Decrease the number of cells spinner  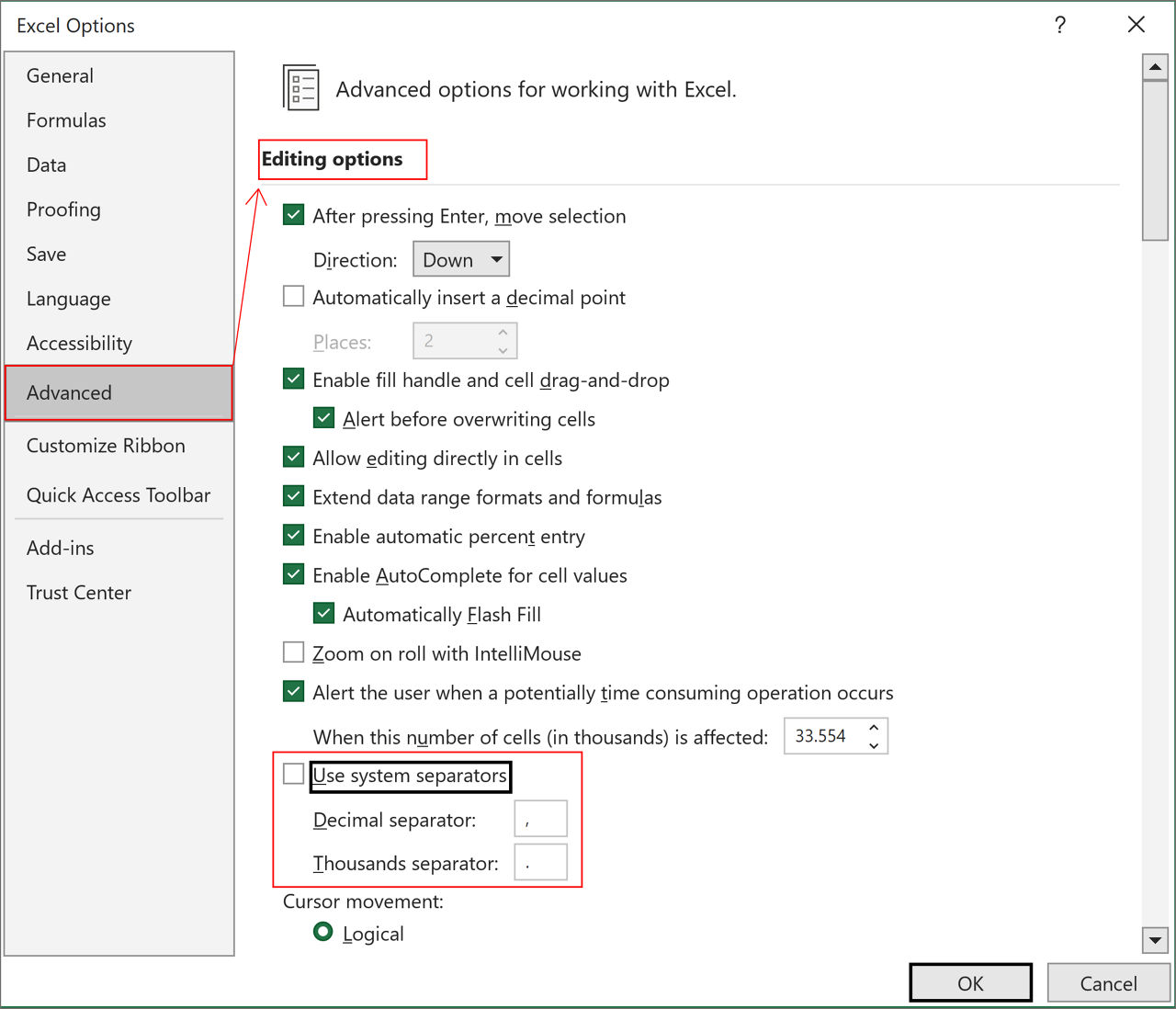click(874, 745)
